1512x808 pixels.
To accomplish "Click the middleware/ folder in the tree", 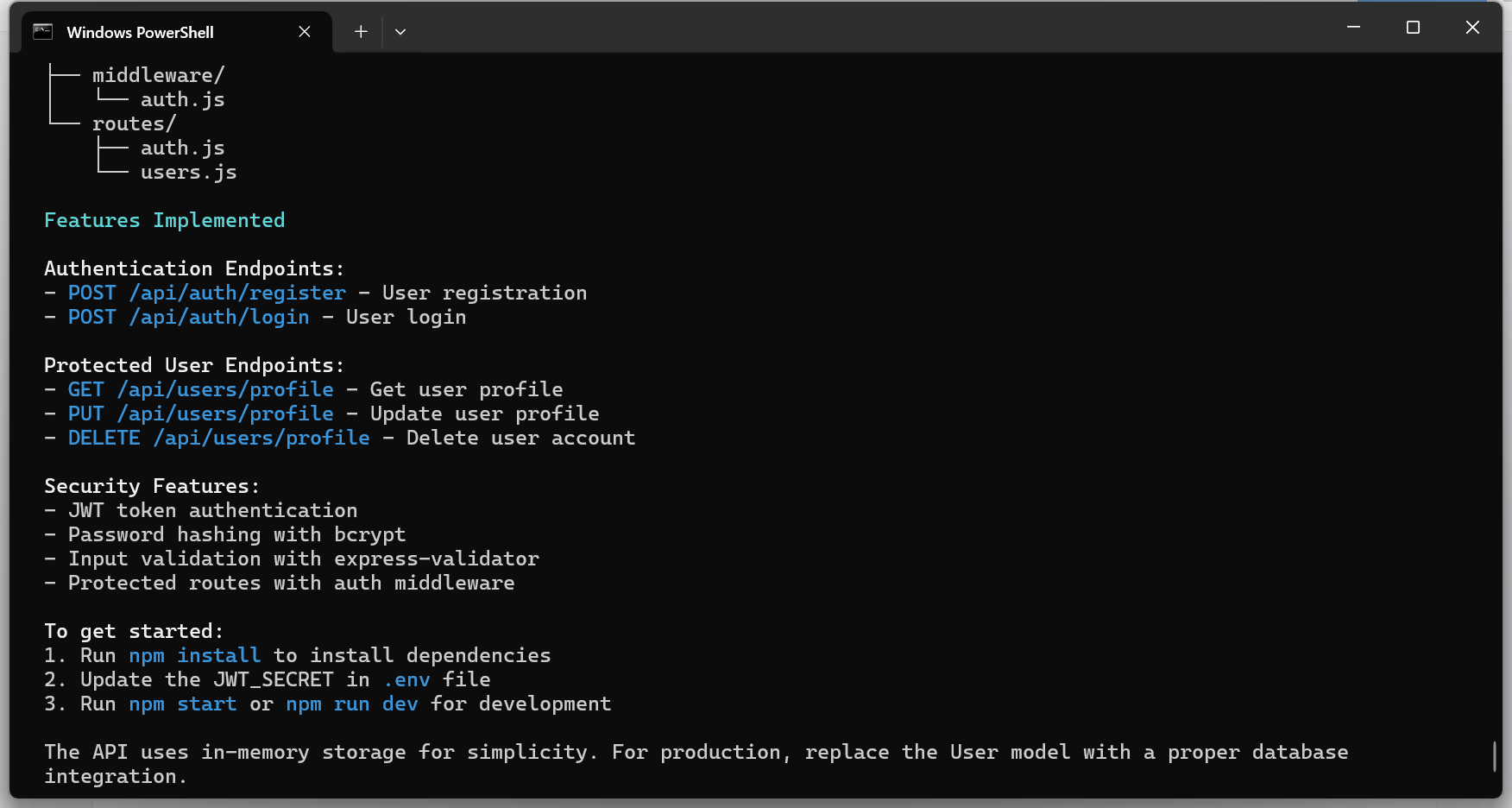I will (158, 76).
